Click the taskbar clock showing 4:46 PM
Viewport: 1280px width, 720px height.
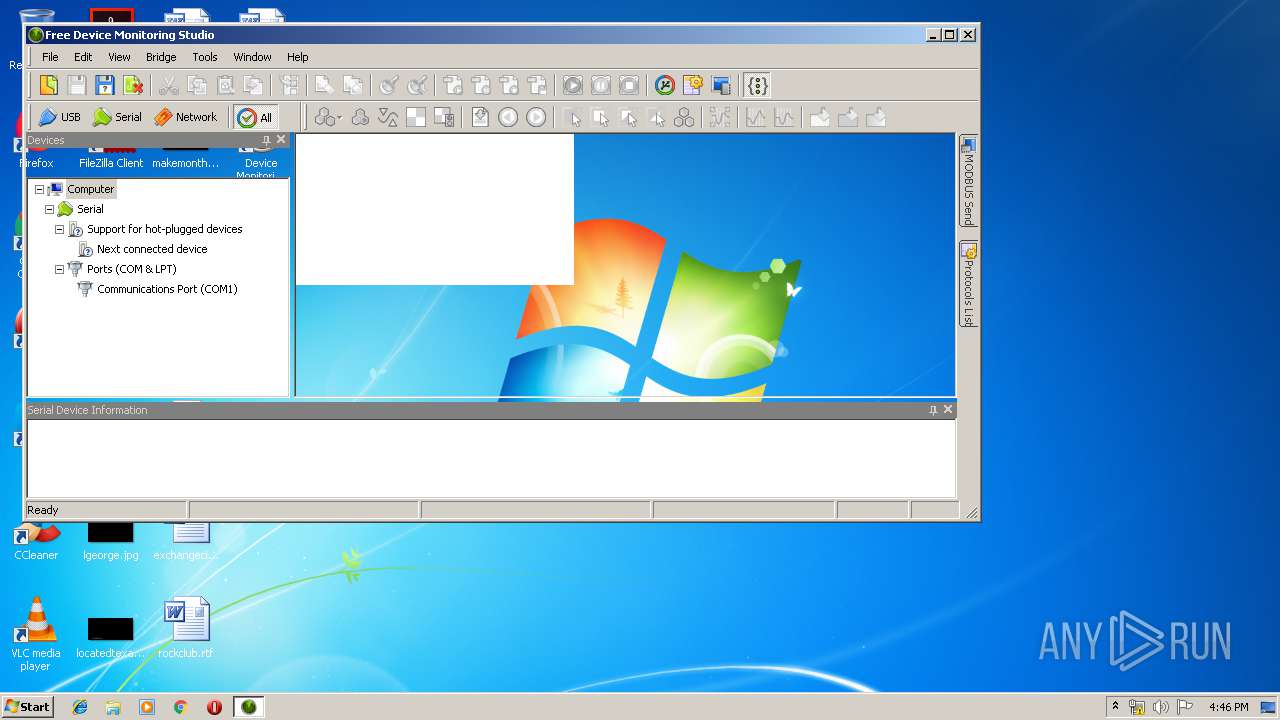[1228, 707]
